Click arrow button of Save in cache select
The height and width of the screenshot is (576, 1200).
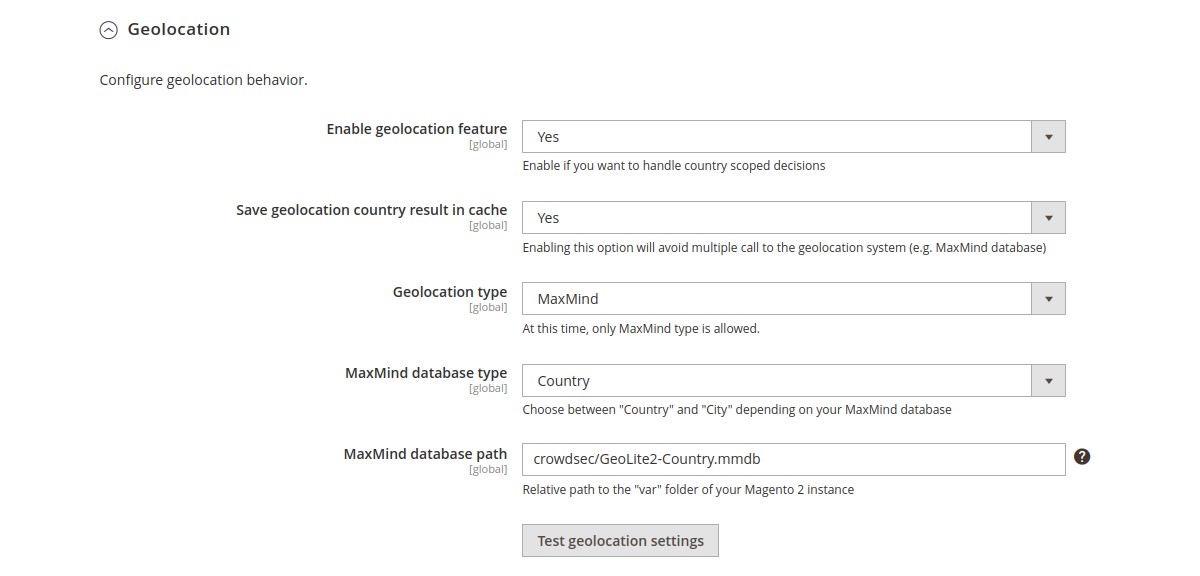1048,218
